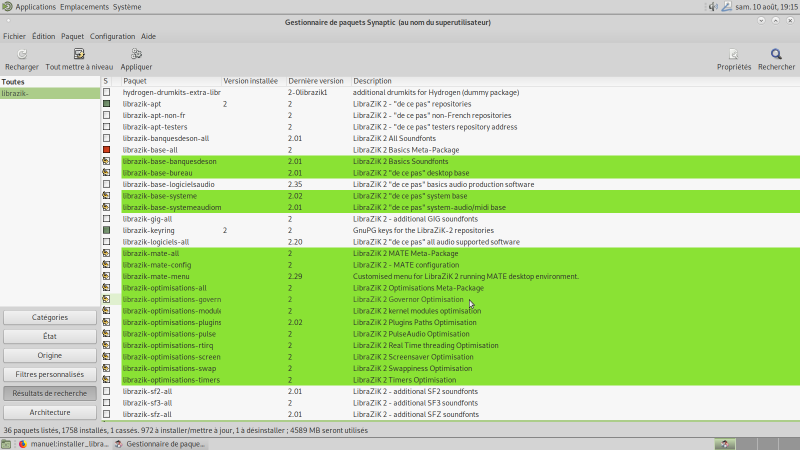Click status icon of librazik-mate-menu

(106, 276)
